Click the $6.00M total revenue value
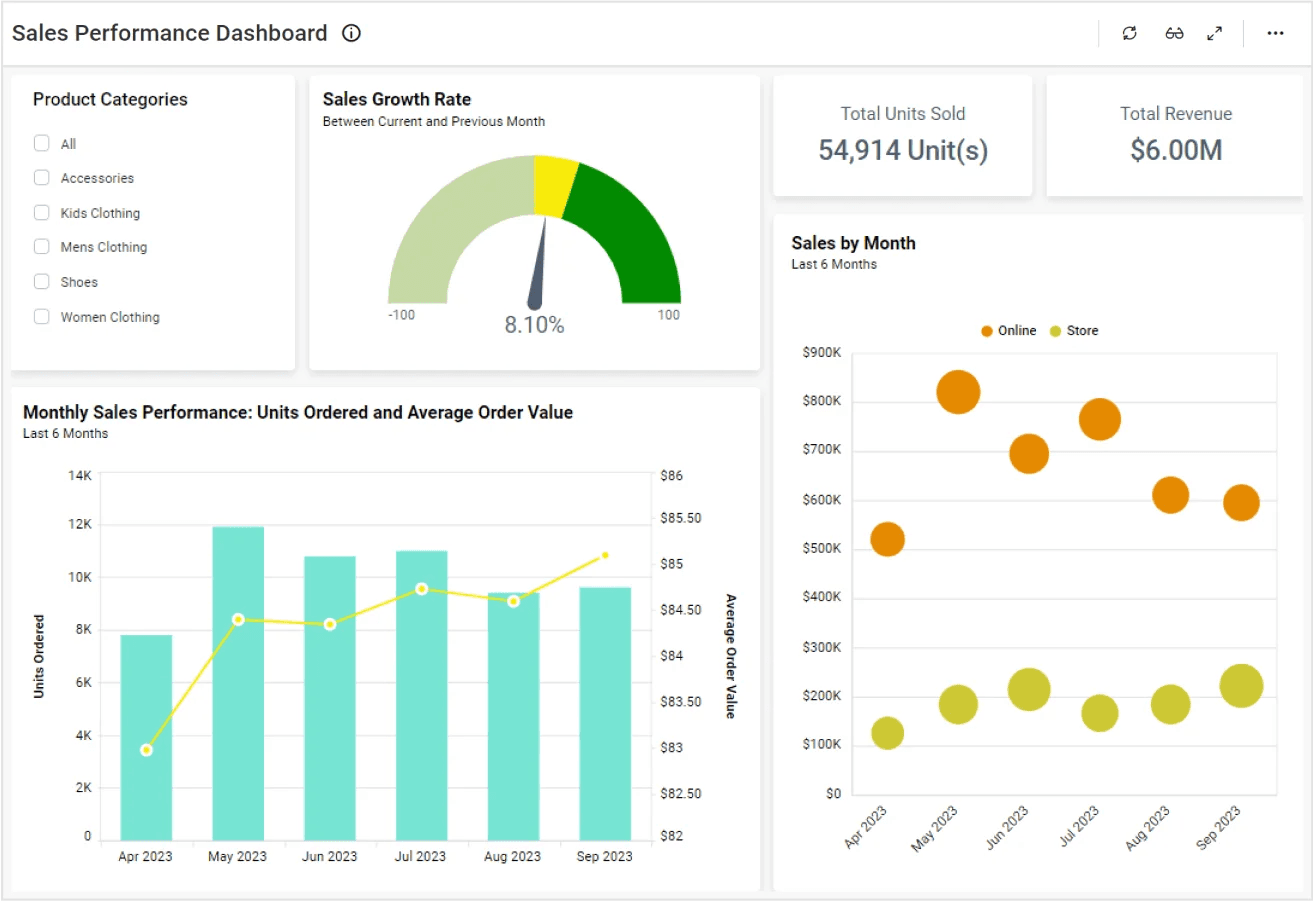Viewport: 1313px width, 901px height. point(1176,151)
